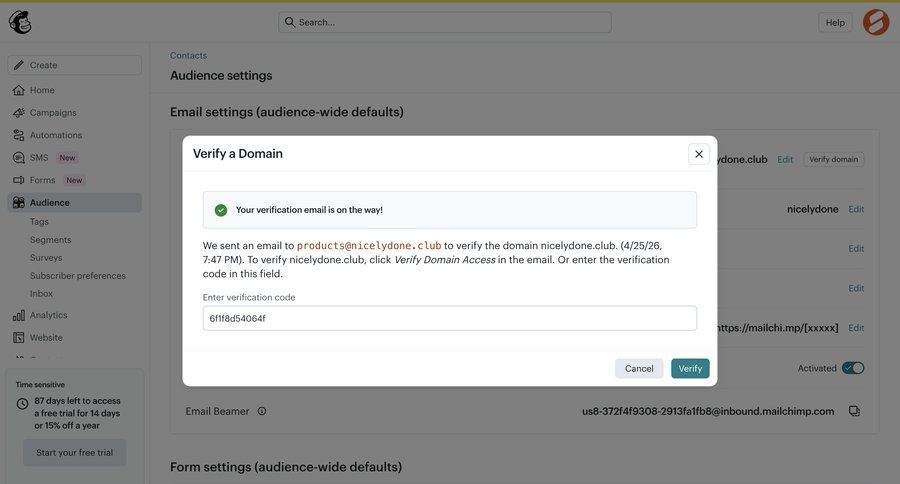The height and width of the screenshot is (484, 900).
Task: Click the search magnifier icon
Action: point(290,22)
